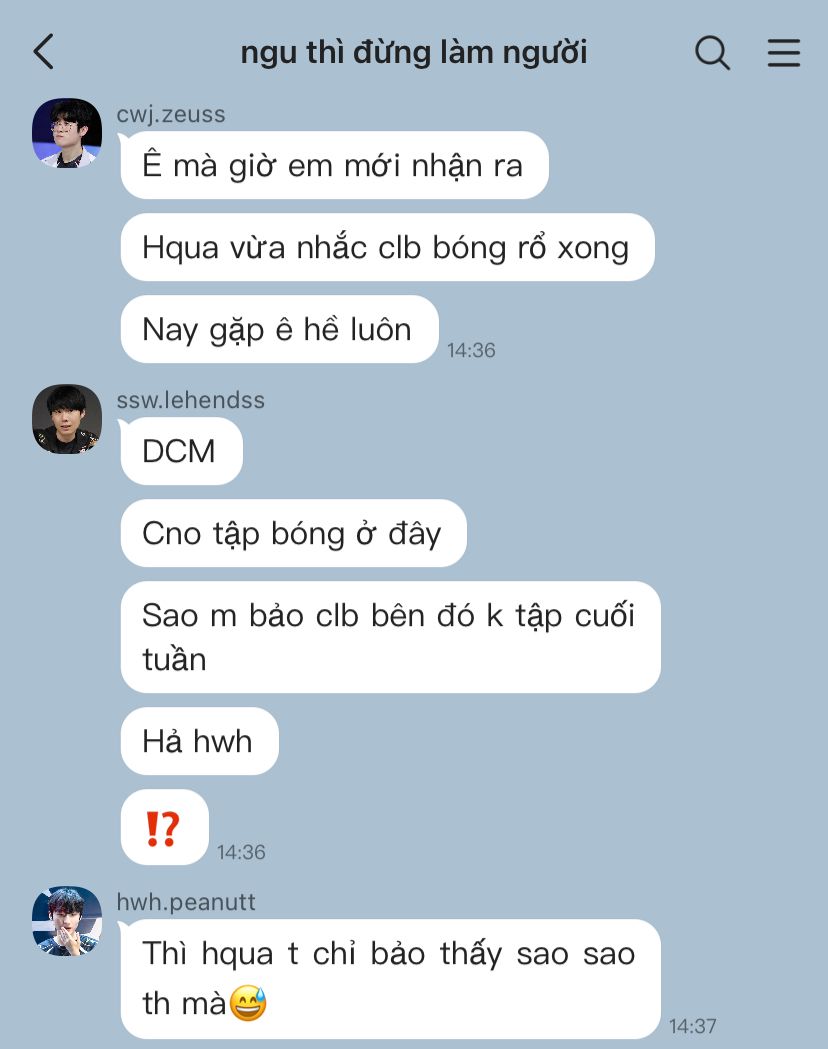Tap the username hwh.peanutt

(186, 902)
